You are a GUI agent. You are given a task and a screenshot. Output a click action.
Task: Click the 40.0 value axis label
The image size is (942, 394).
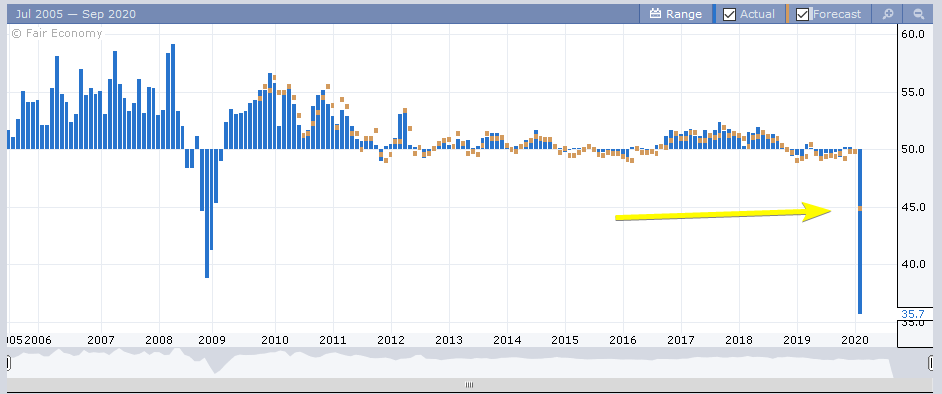point(913,264)
